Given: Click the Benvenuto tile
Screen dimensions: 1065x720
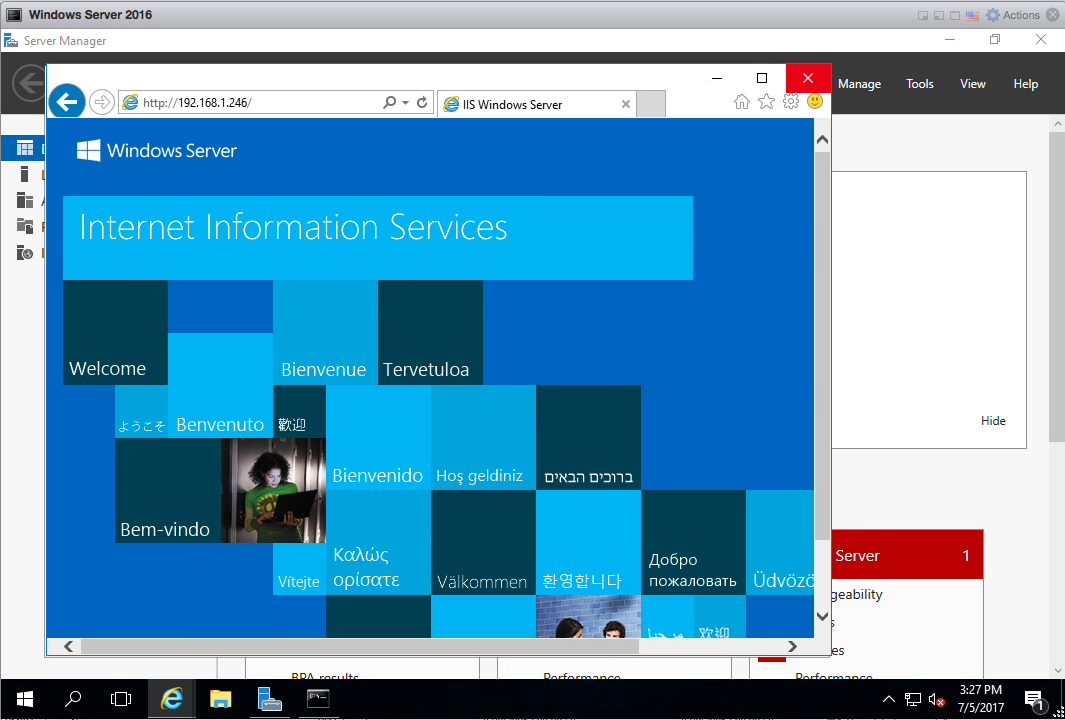Looking at the screenshot, I should [220, 386].
